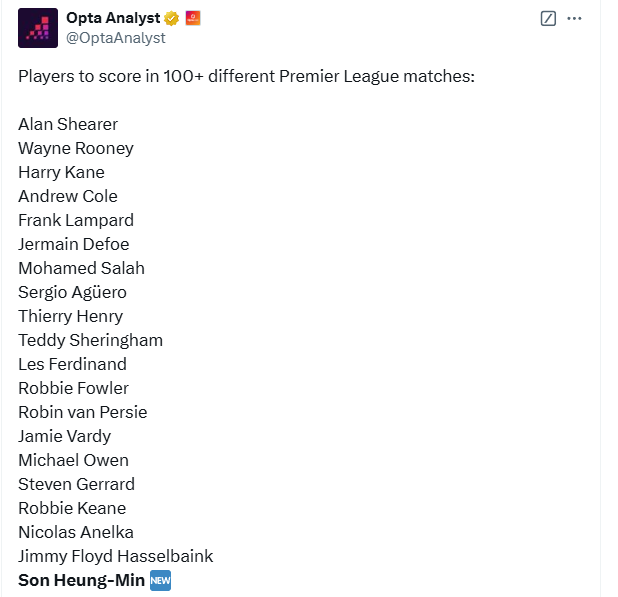Click on Sergio Agüero's name
The width and height of the screenshot is (618, 597).
(72, 292)
